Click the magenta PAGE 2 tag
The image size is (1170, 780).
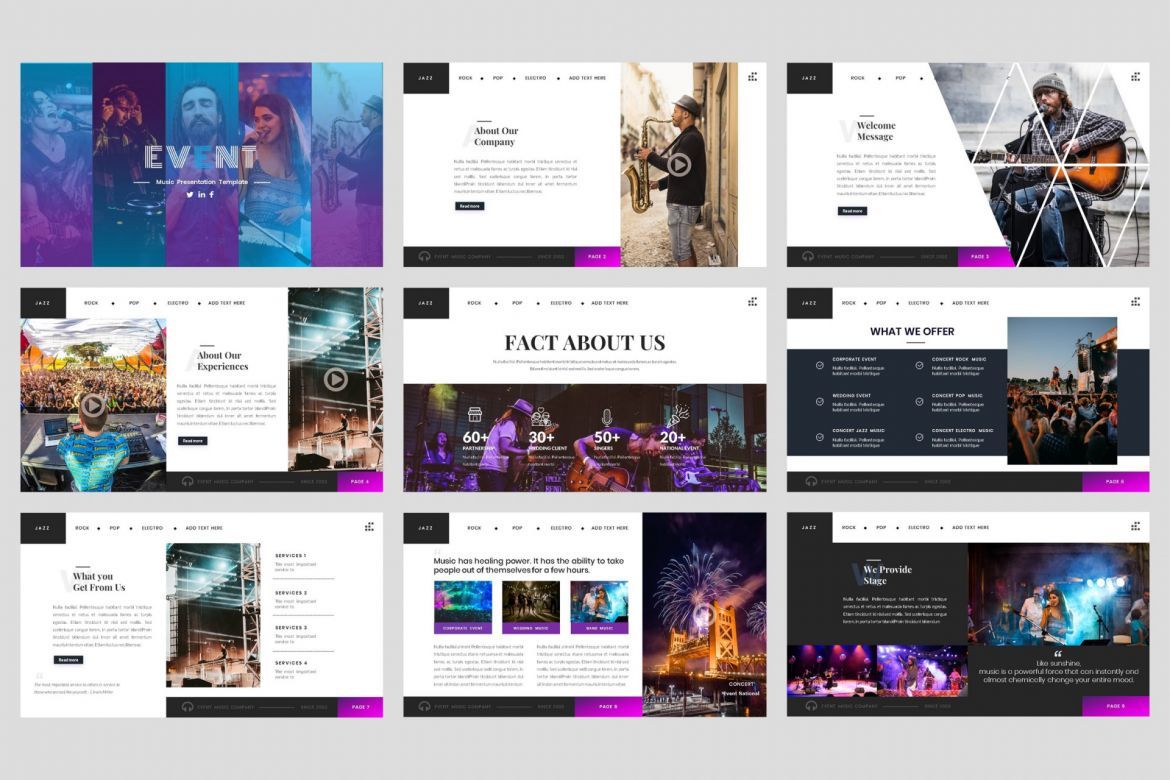tap(597, 256)
